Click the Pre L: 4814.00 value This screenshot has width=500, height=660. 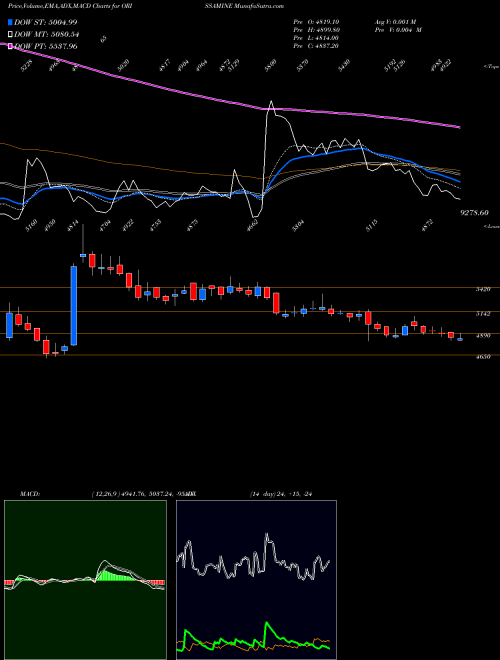click(316, 38)
